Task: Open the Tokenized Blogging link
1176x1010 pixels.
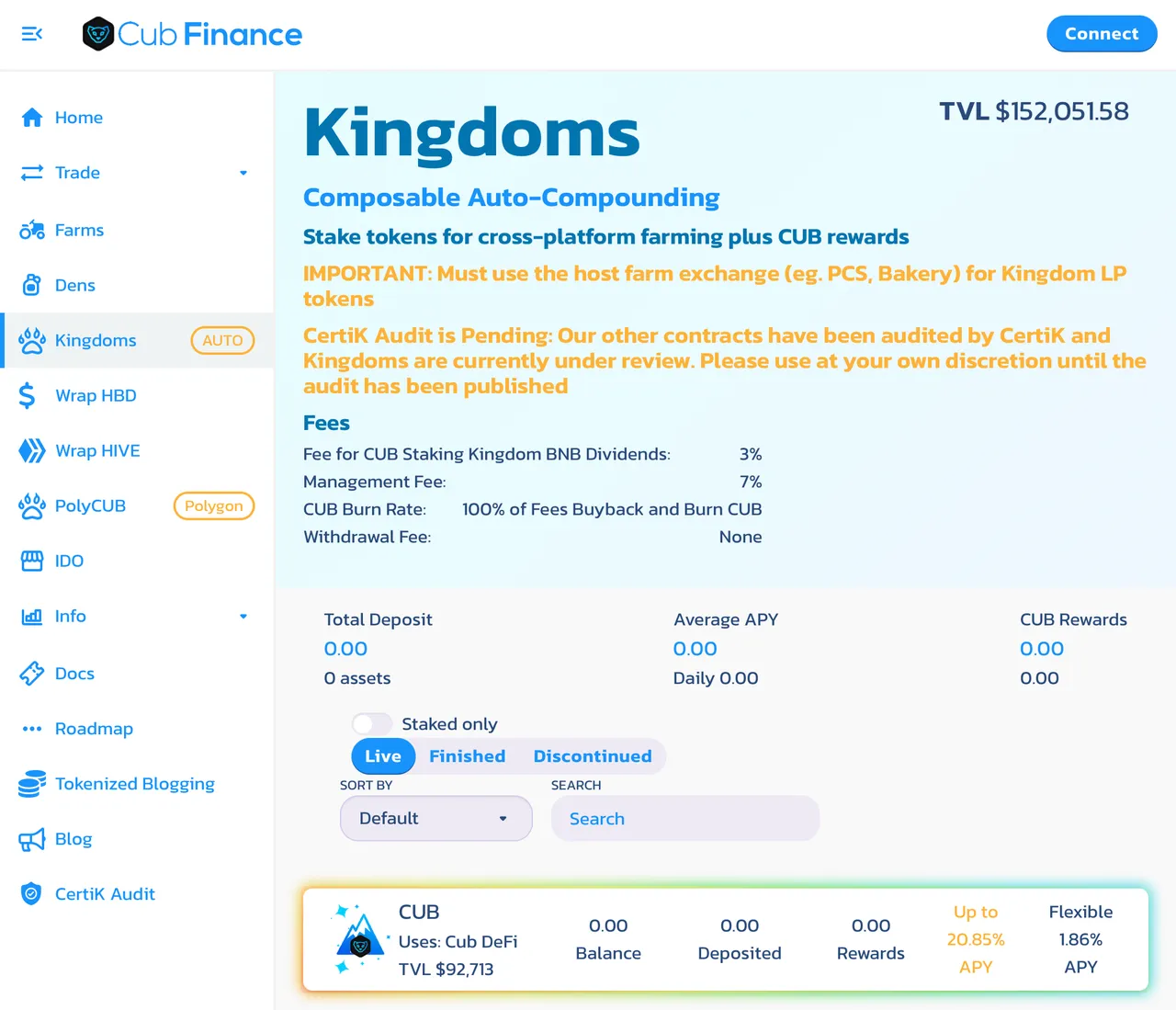Action: tap(135, 784)
